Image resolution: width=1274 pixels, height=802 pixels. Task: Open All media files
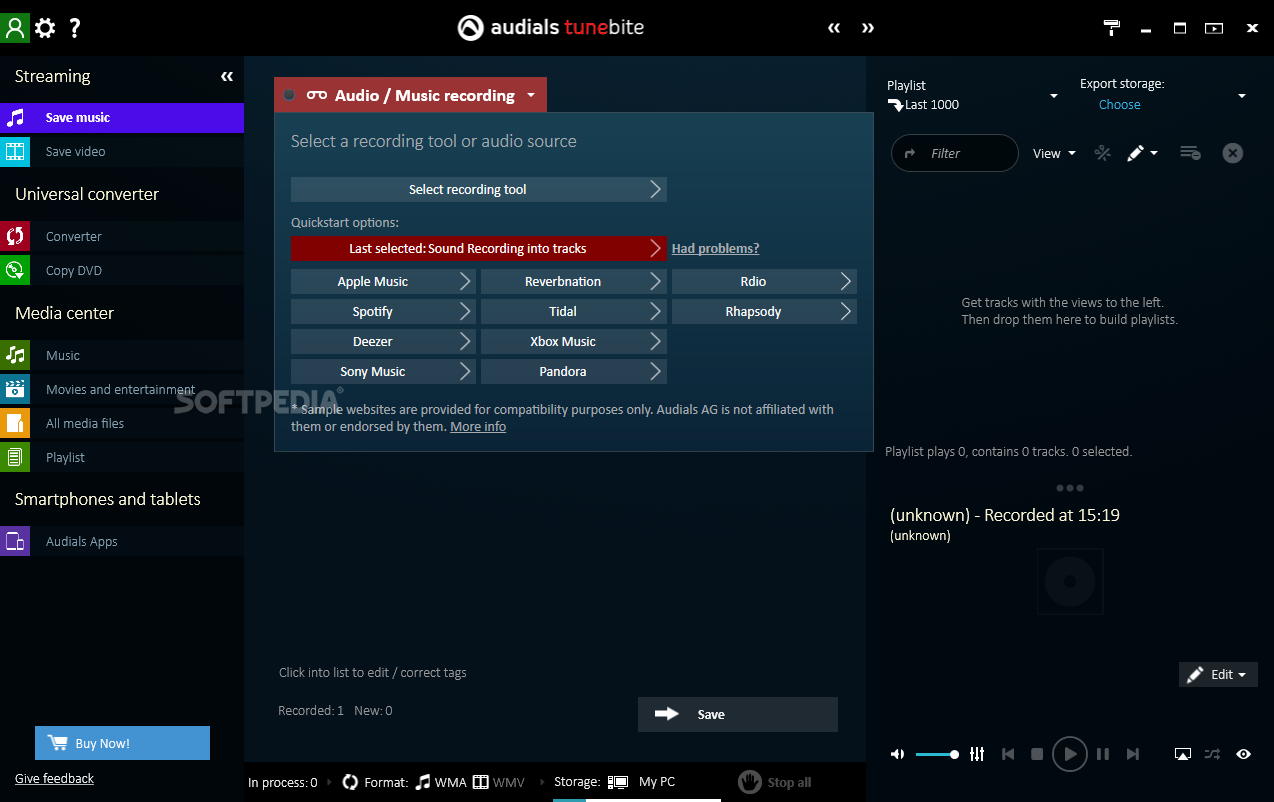122,424
